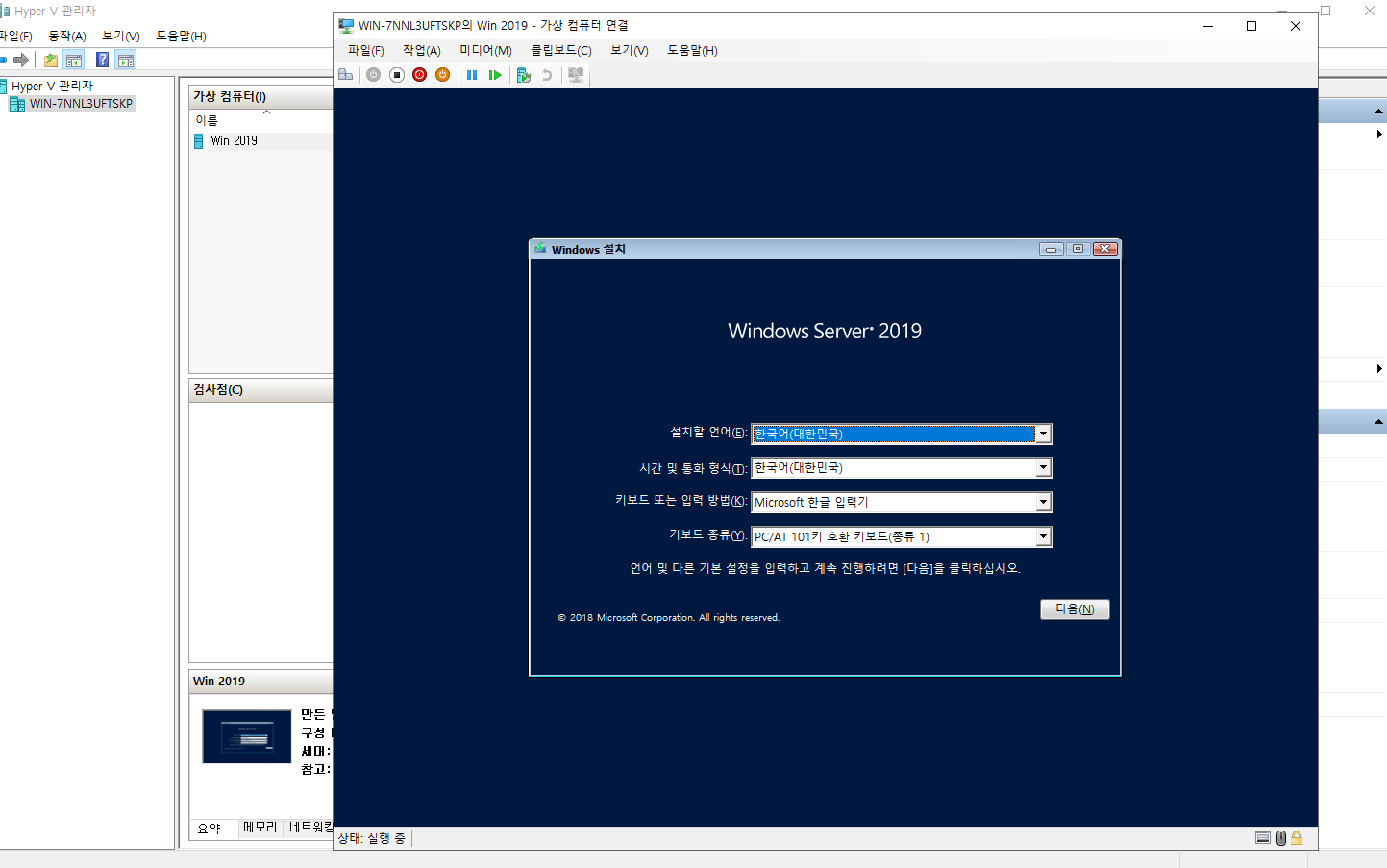Click the lock security status icon
1387x868 pixels.
tap(1297, 838)
